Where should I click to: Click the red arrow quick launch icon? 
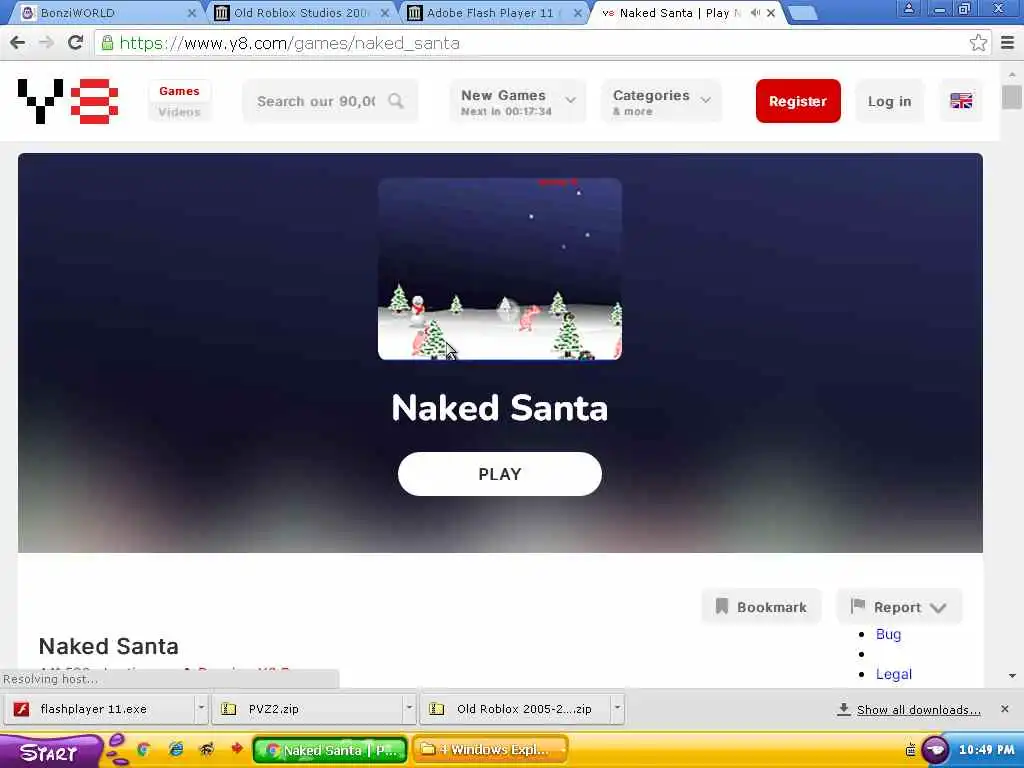coord(236,749)
